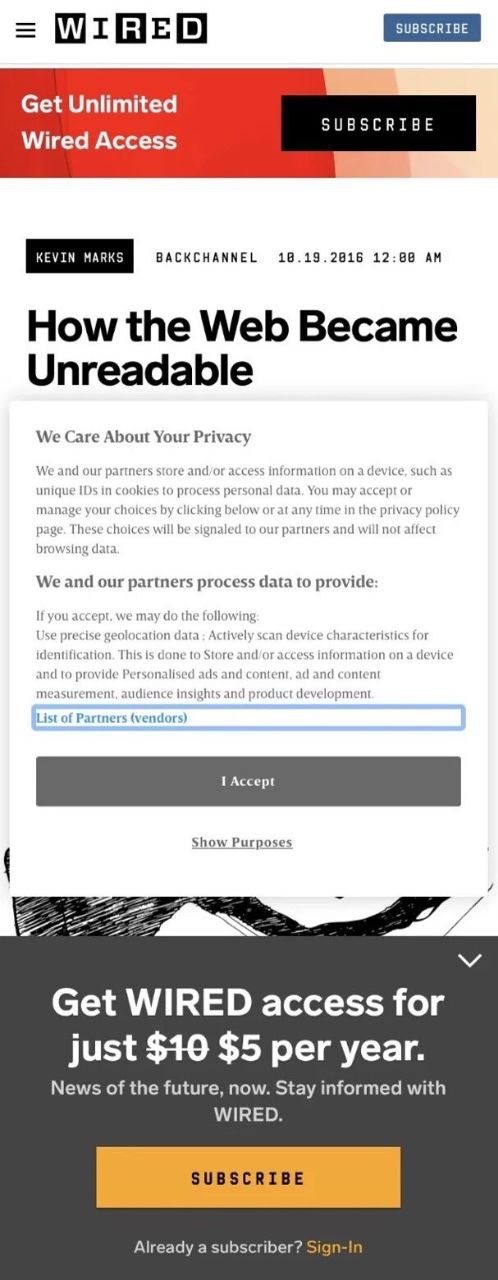Open the hamburger navigation menu
This screenshot has width=498, height=1280.
click(26, 29)
